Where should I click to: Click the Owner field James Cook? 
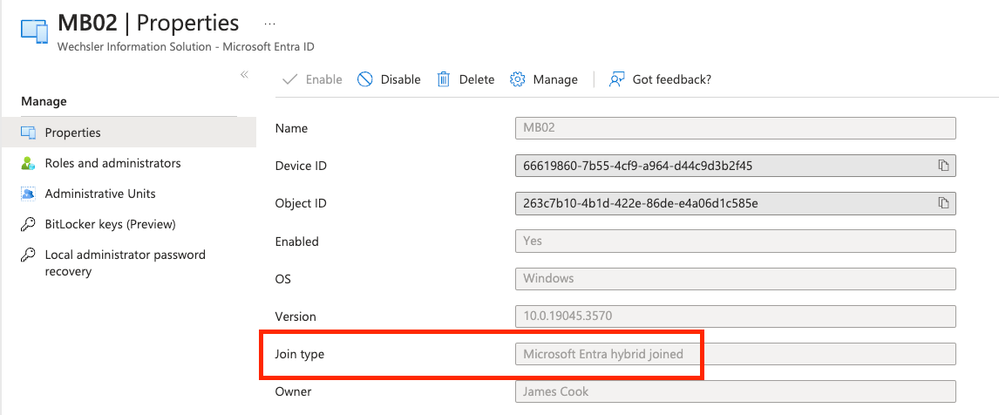(735, 391)
